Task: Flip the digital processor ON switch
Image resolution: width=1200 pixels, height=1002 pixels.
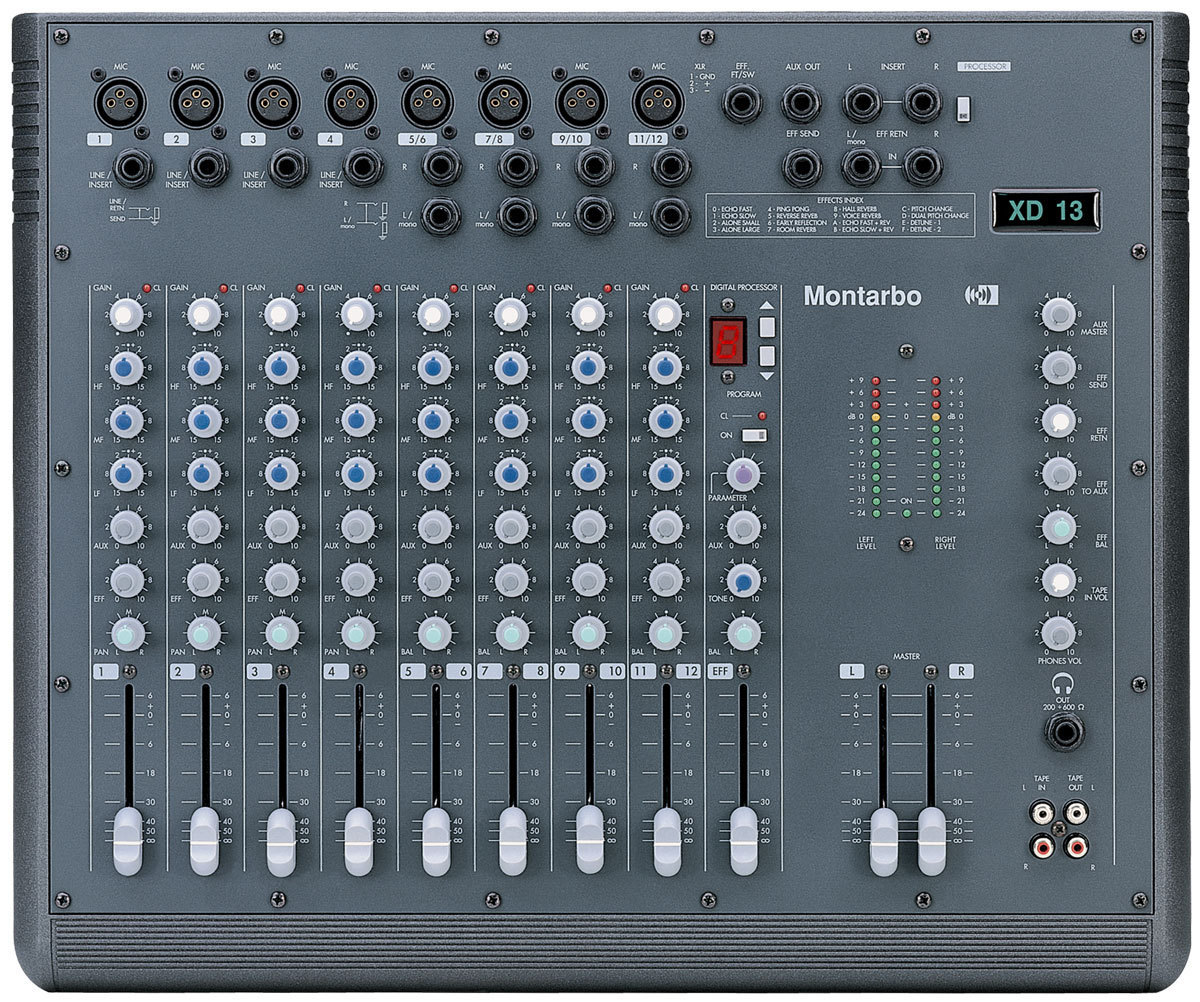Action: click(756, 436)
